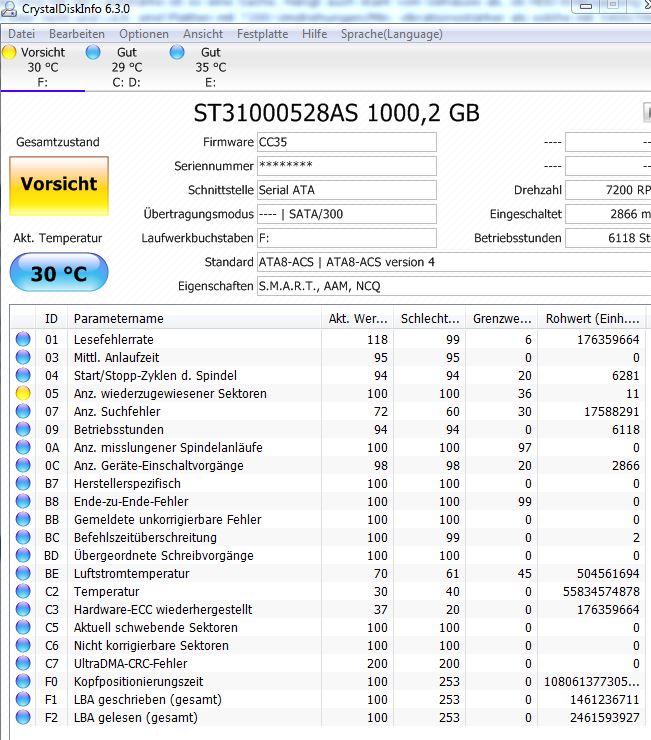This screenshot has height=740, width=651.
Task: Select drive C: D: tab
Action: pyautogui.click(x=127, y=67)
